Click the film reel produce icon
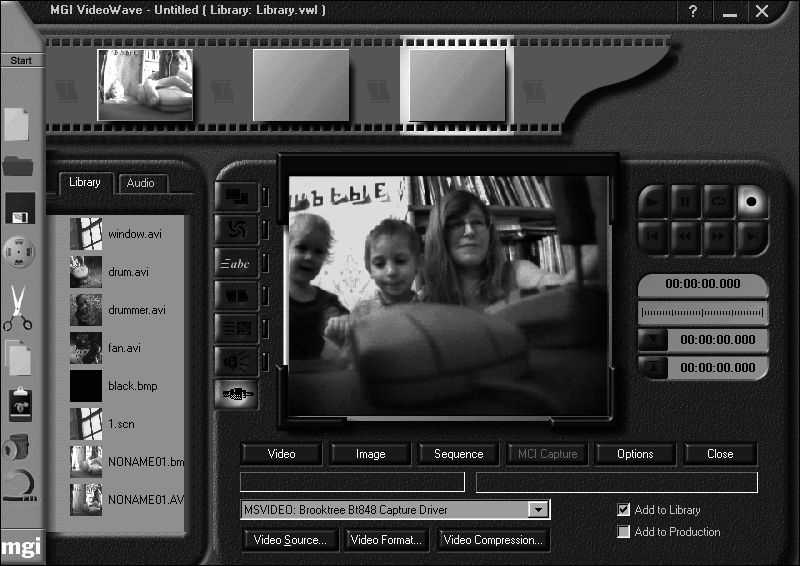This screenshot has width=800, height=566. (19, 252)
